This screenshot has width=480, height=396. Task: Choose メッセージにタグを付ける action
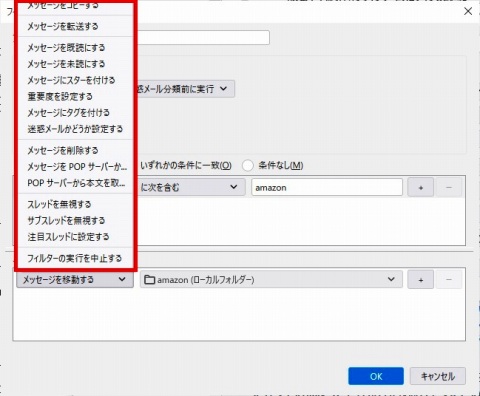click(x=75, y=113)
